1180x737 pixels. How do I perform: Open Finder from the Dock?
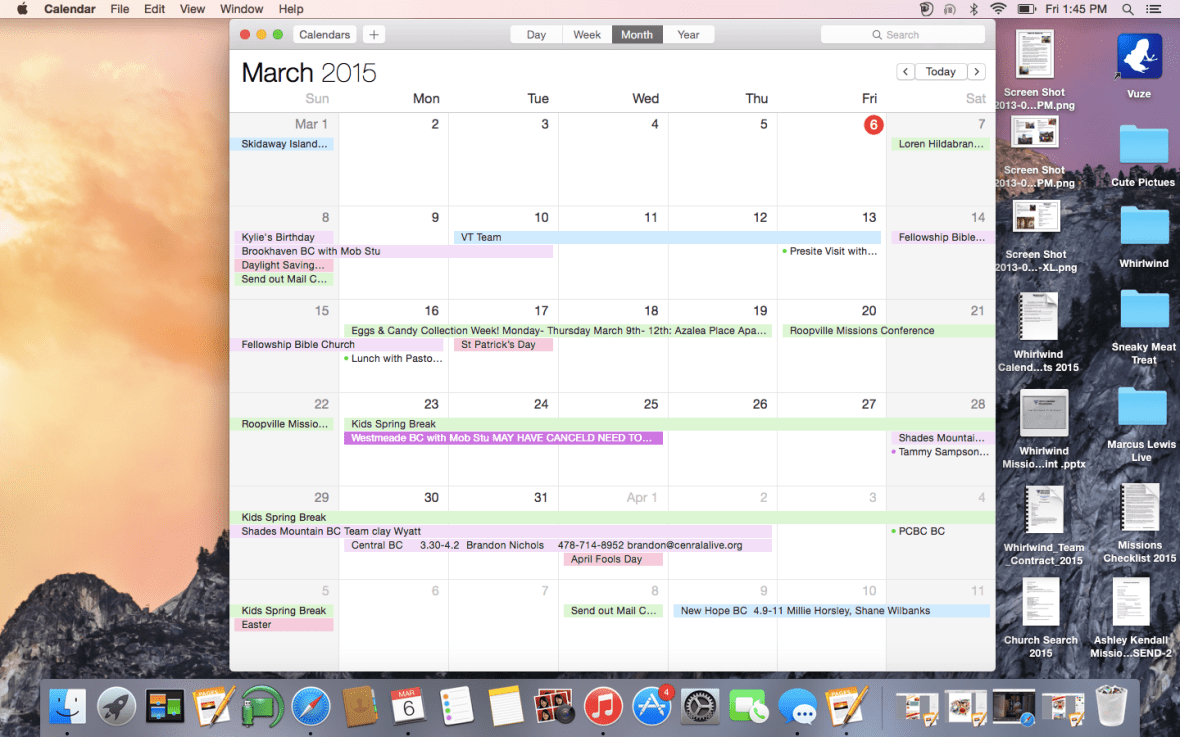67,706
